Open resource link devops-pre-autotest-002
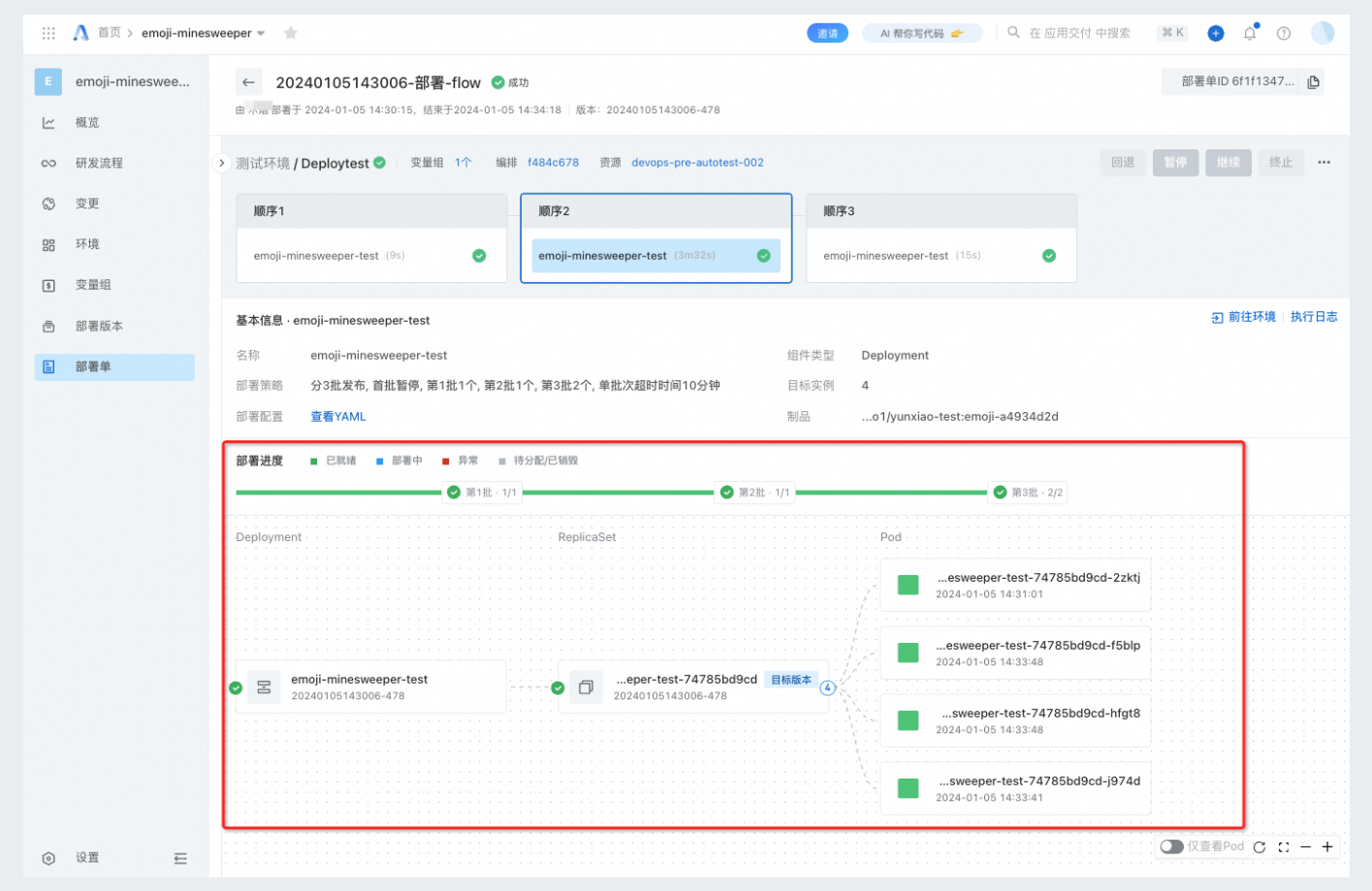 697,163
